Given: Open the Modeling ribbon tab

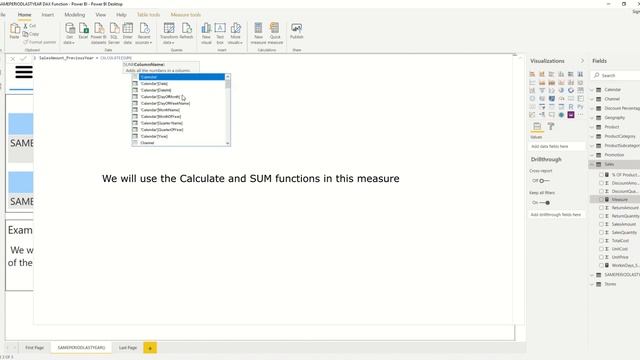Looking at the screenshot, I should (75, 15).
